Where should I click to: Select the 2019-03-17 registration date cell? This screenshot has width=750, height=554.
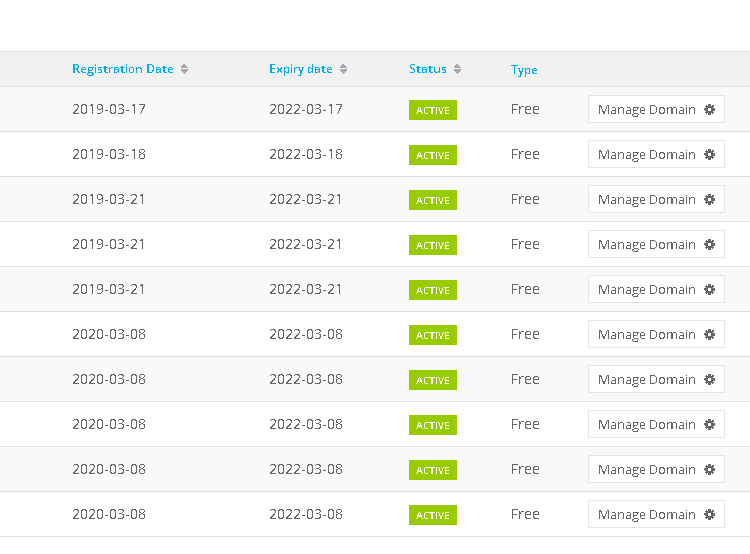pyautogui.click(x=109, y=109)
